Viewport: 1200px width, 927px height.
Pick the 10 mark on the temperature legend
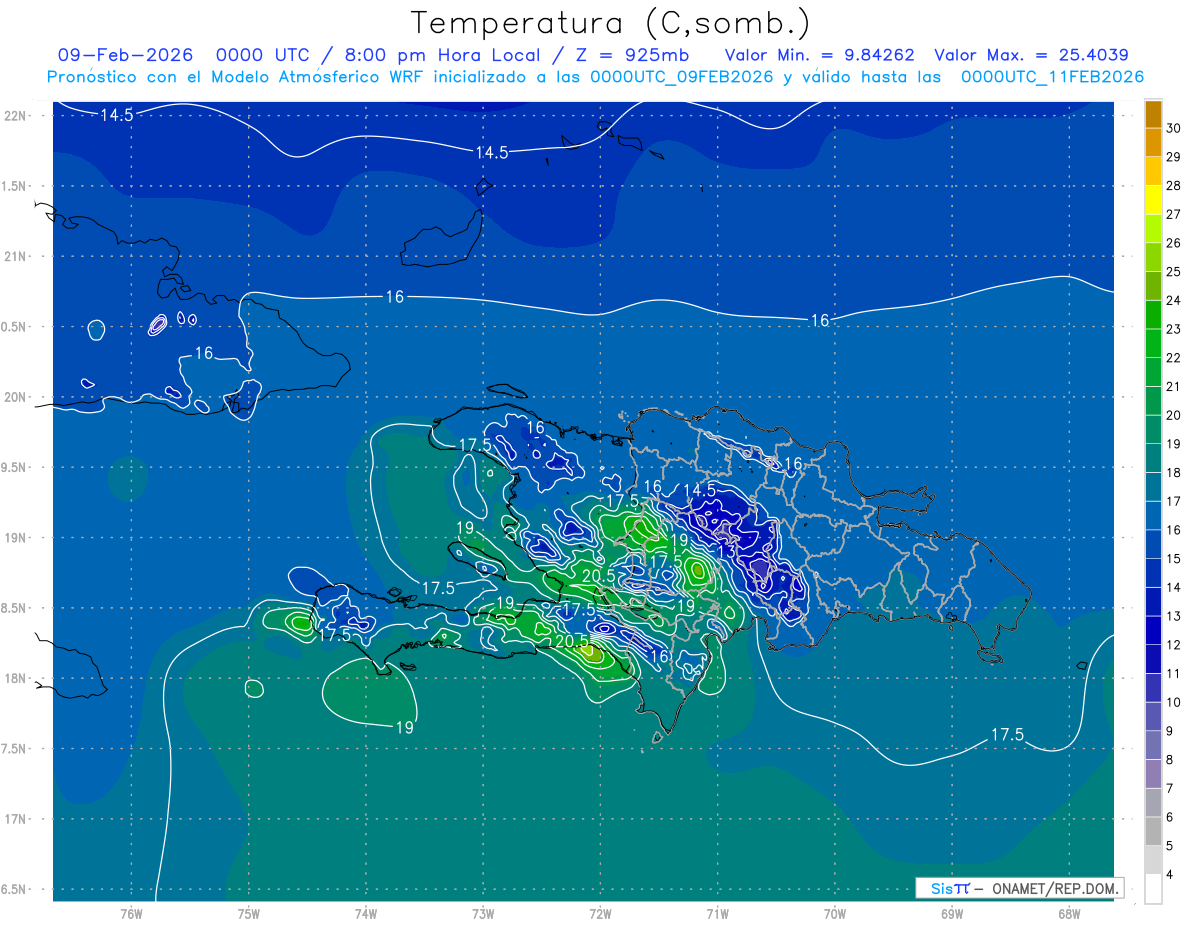[1172, 703]
